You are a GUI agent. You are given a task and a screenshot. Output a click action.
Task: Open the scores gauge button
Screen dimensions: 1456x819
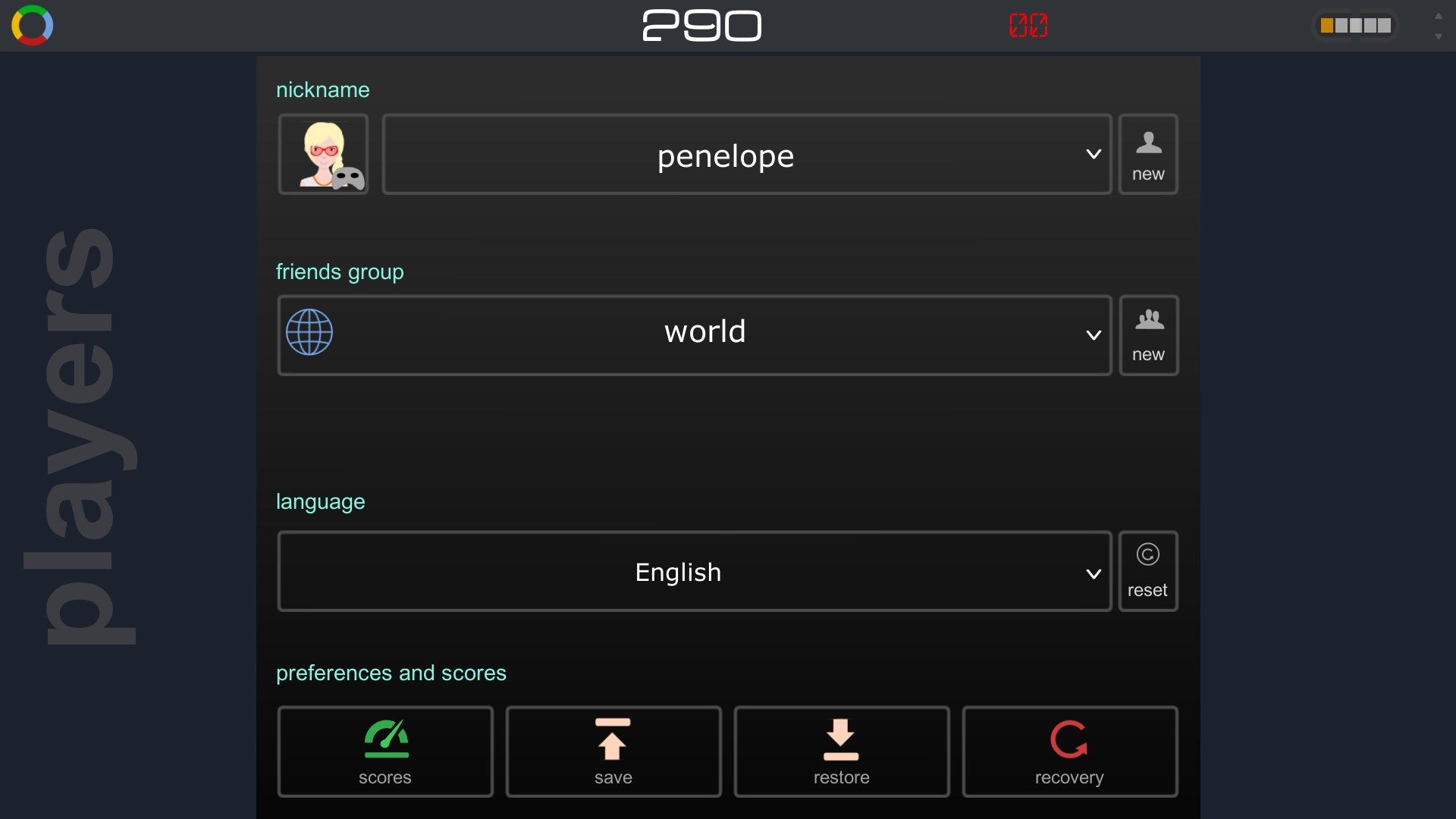[x=385, y=752]
